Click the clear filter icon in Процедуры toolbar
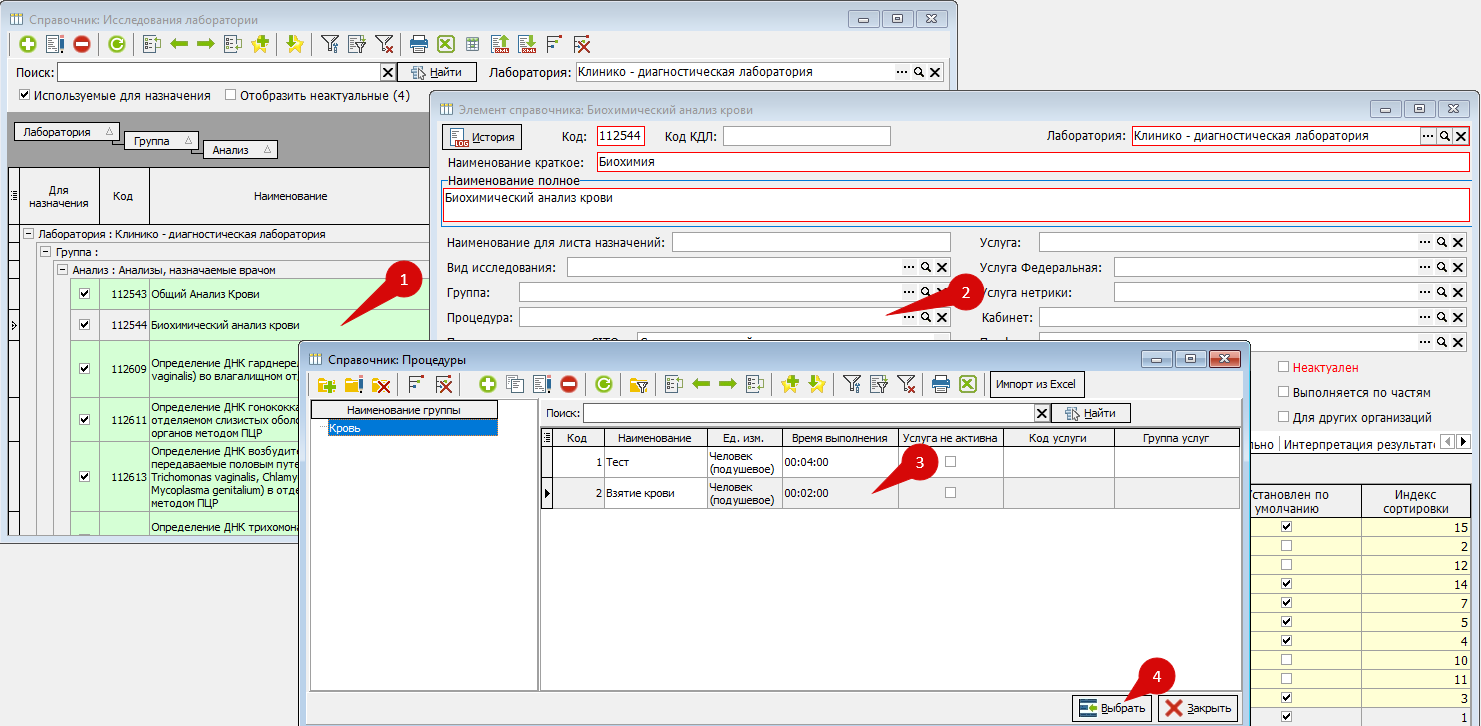The height and width of the screenshot is (726, 1481). click(x=905, y=384)
